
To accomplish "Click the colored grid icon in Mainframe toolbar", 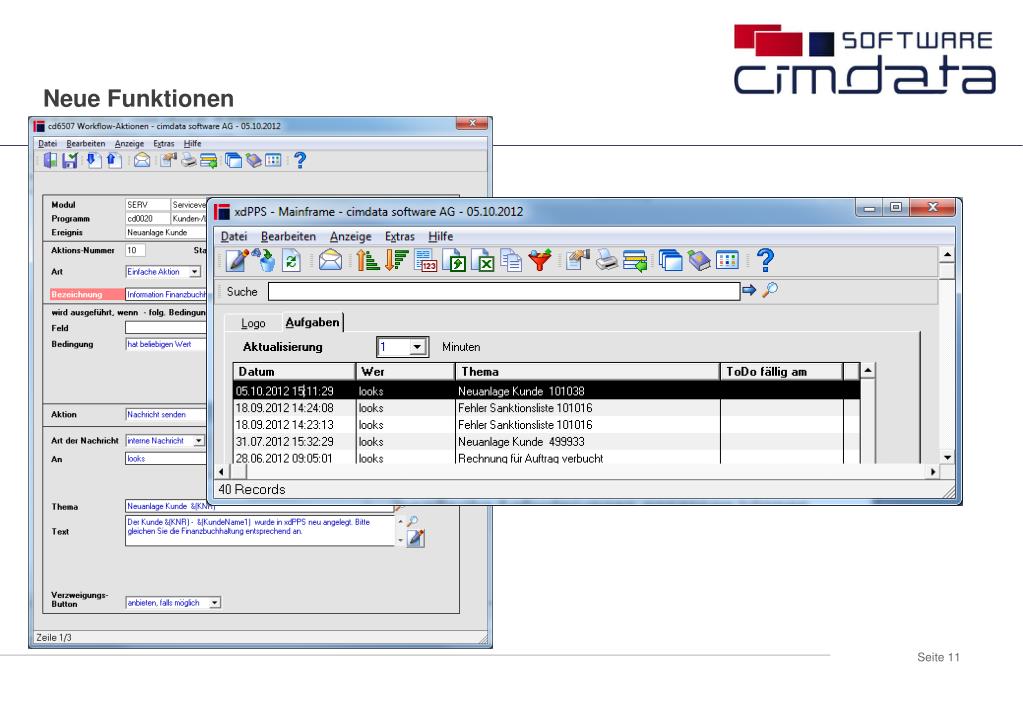I will pyautogui.click(x=727, y=260).
